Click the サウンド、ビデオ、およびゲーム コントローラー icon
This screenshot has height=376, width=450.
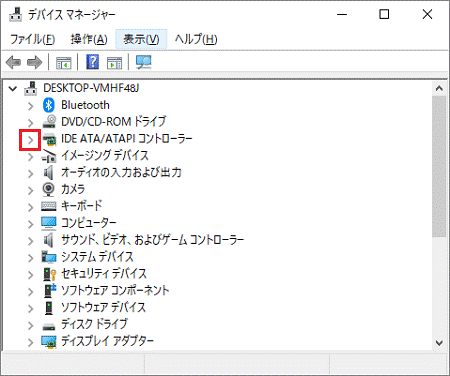click(49, 240)
